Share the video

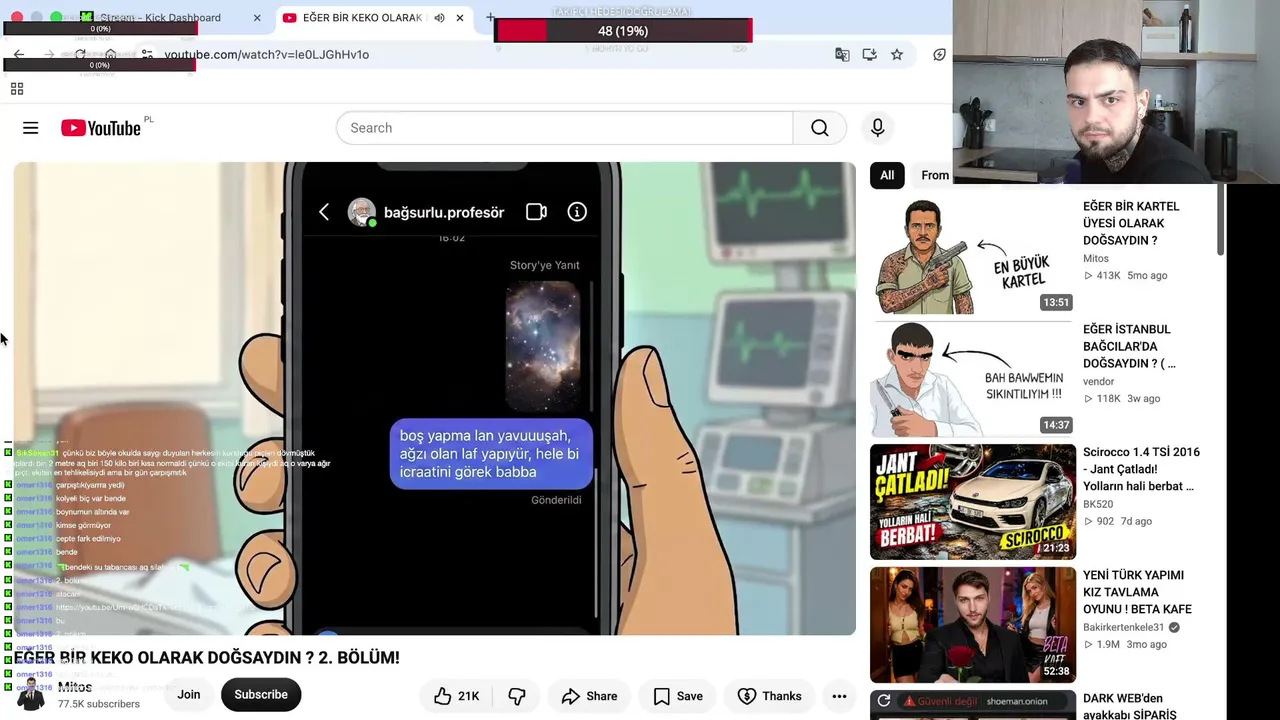tap(589, 696)
